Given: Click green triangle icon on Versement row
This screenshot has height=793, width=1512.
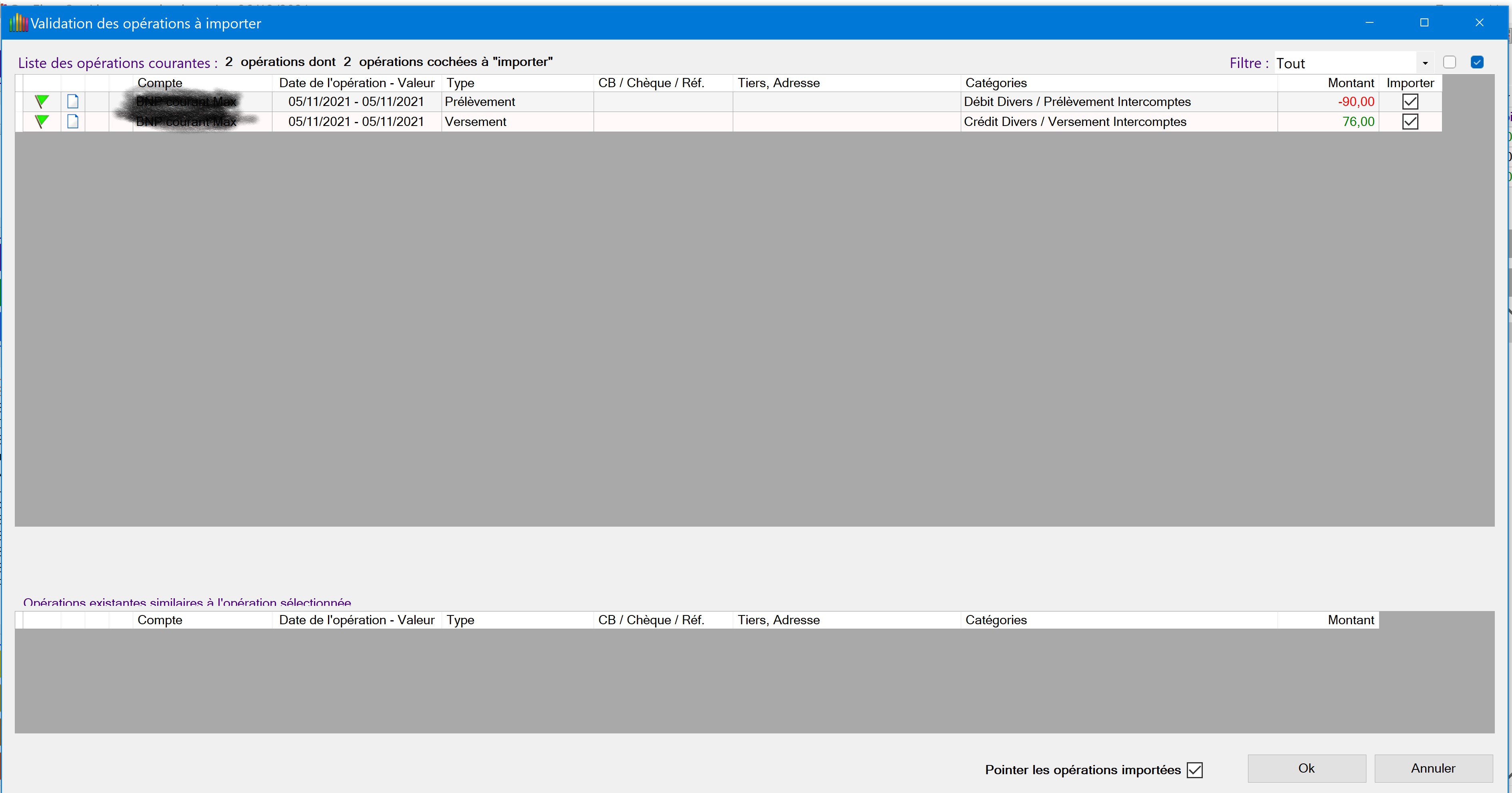Looking at the screenshot, I should 41,122.
